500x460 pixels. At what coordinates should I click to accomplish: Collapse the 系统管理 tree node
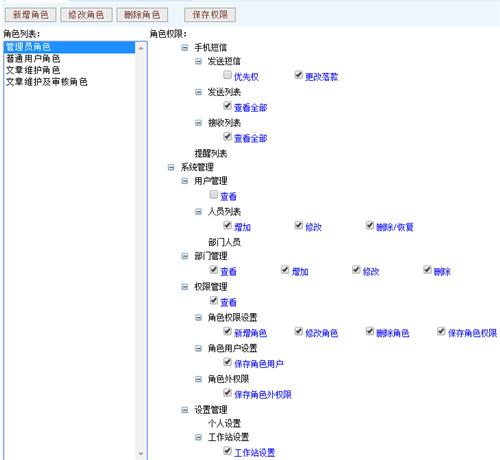171,167
